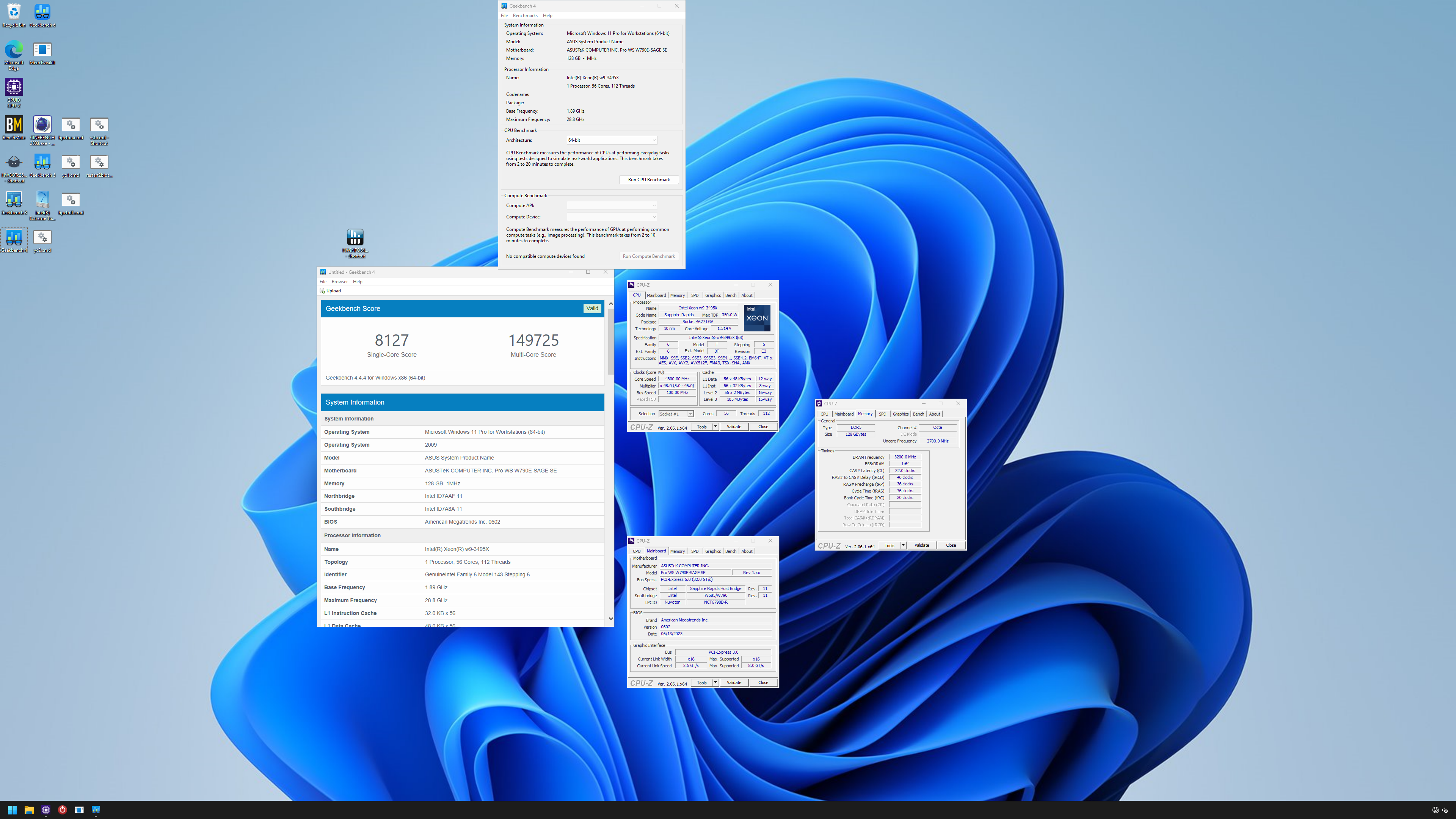Screen dimensions: 1456x819
Task: Select vst.cmd Shortcut on desktop
Action: pos(99,130)
